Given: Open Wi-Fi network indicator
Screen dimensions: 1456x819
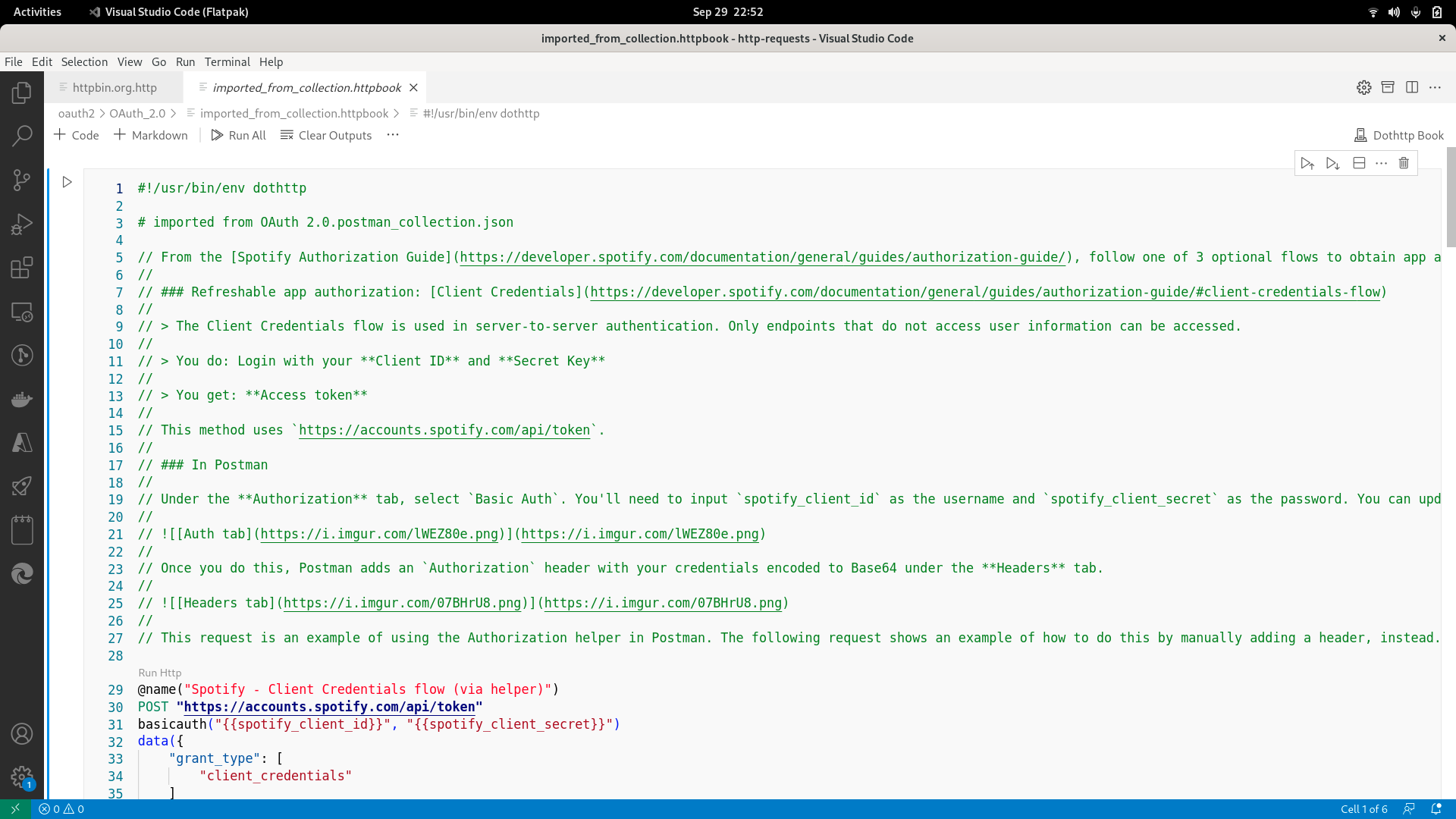Looking at the screenshot, I should tap(1373, 12).
